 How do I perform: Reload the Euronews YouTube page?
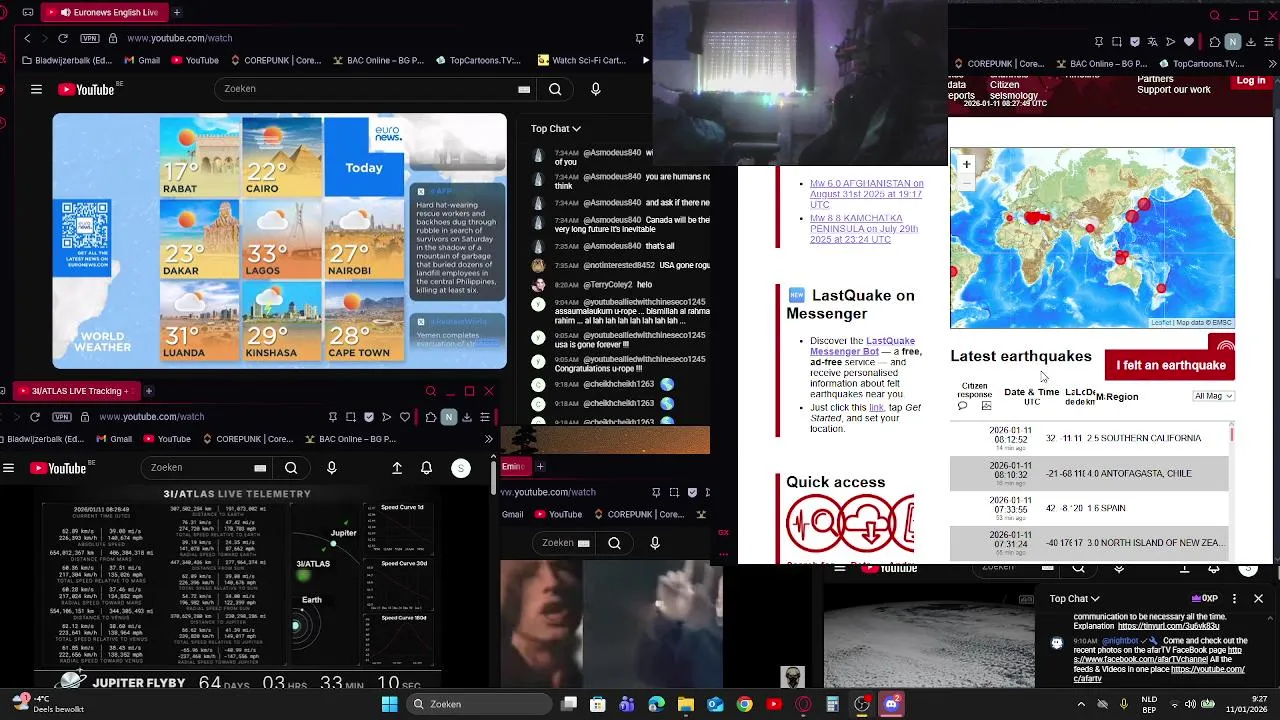tap(62, 38)
